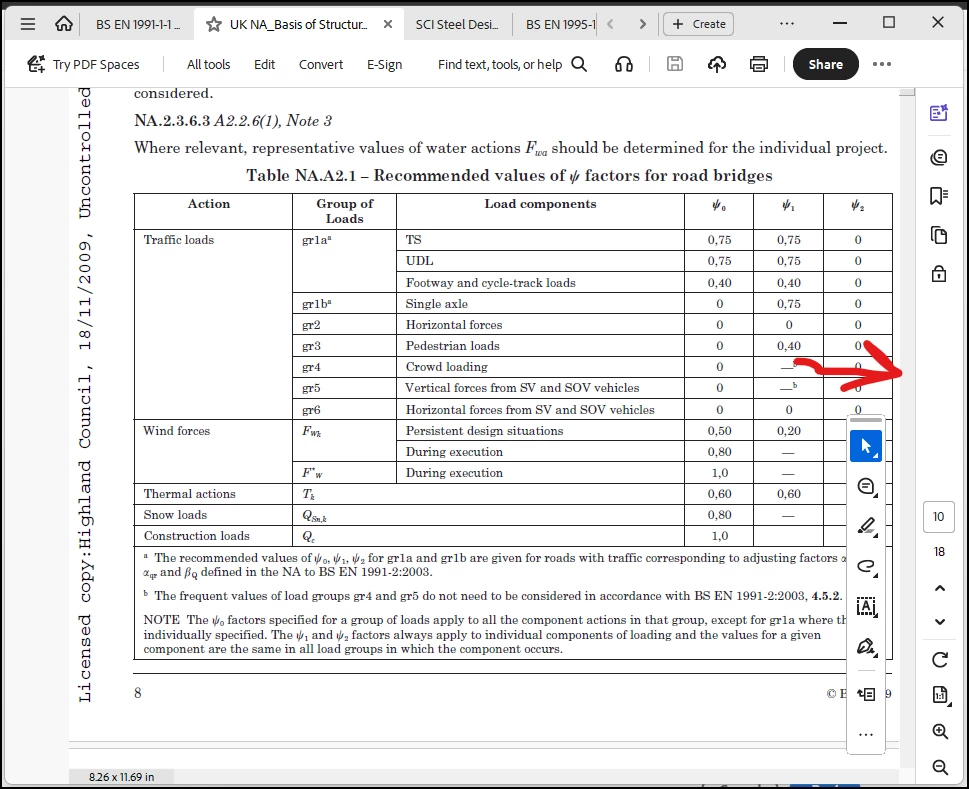Go to the previous page
This screenshot has height=789, width=969.
tap(939, 588)
